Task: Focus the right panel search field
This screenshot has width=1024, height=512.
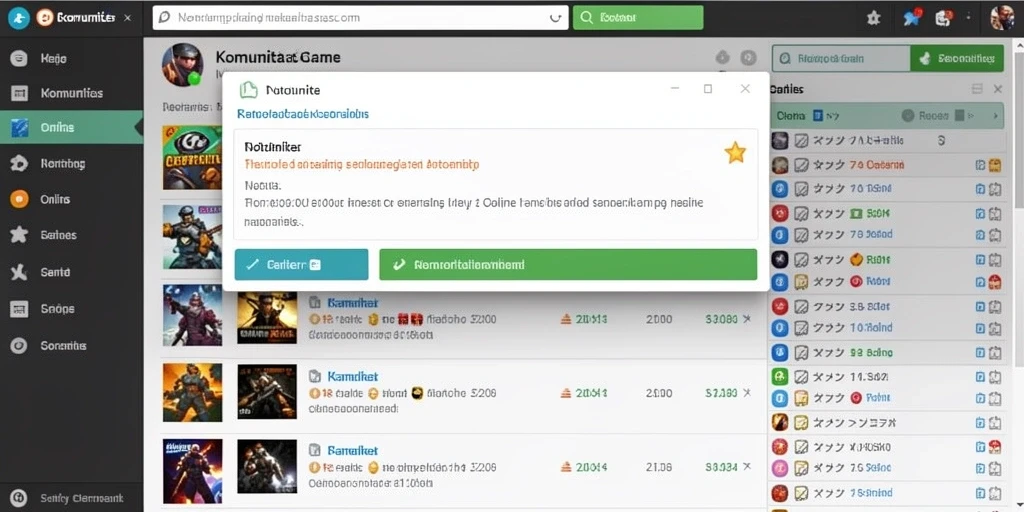Action: click(x=841, y=58)
